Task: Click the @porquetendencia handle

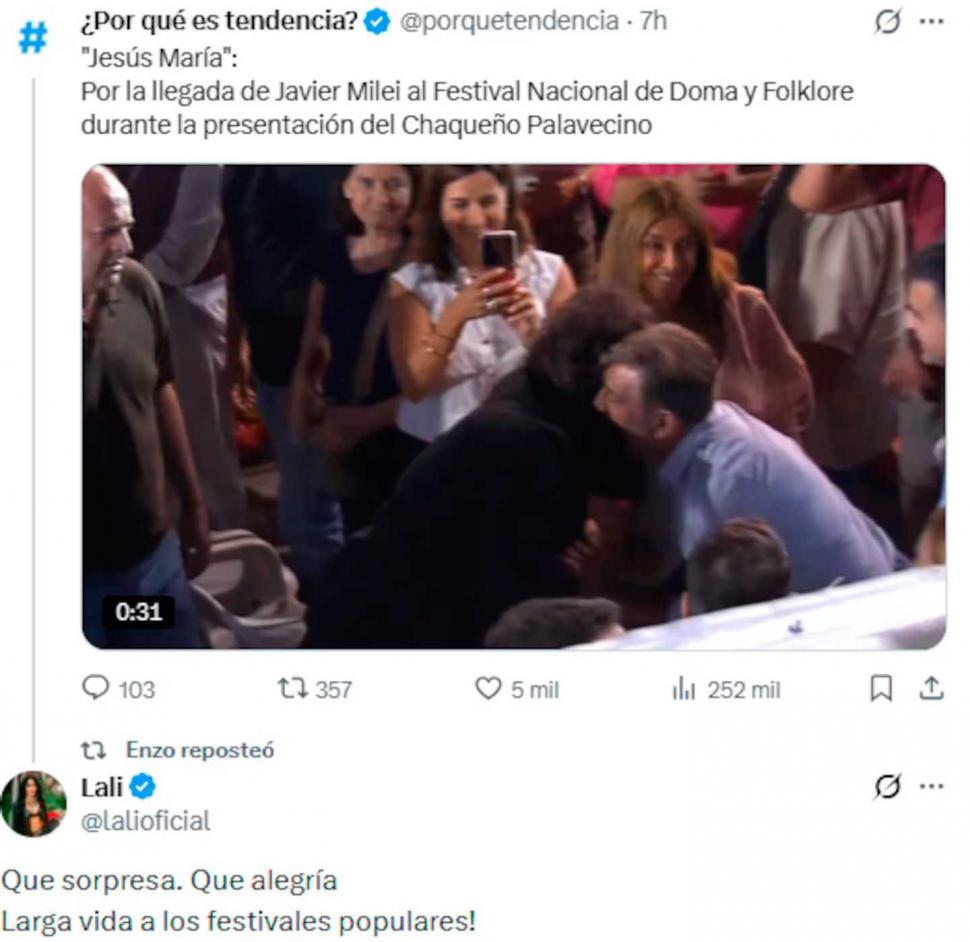Action: [509, 21]
